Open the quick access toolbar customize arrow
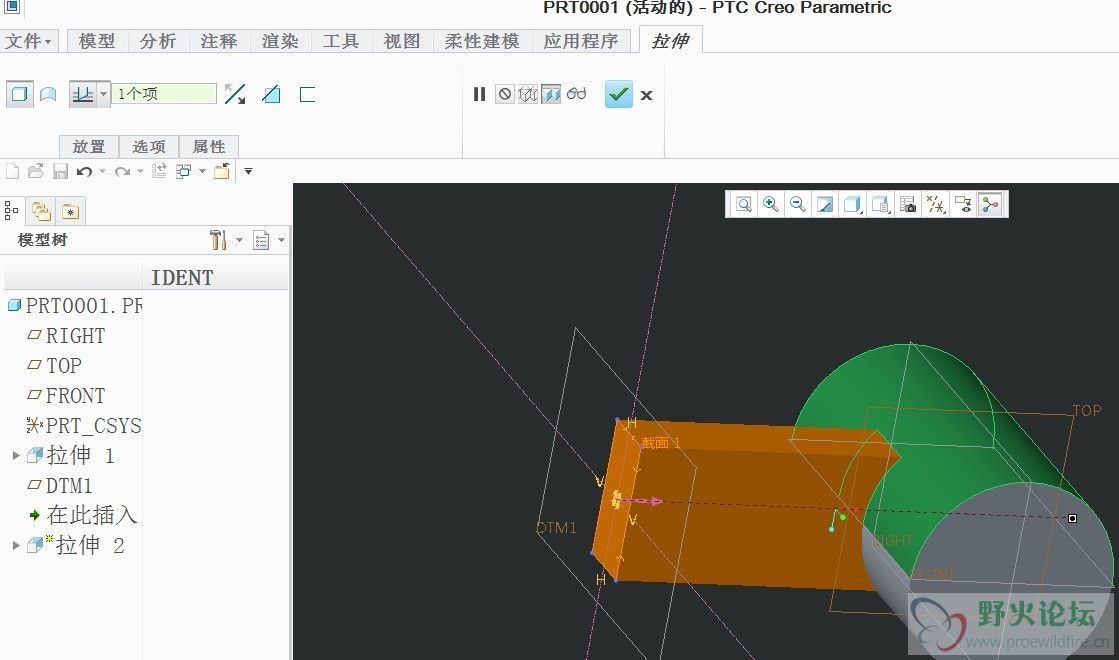 (x=248, y=171)
